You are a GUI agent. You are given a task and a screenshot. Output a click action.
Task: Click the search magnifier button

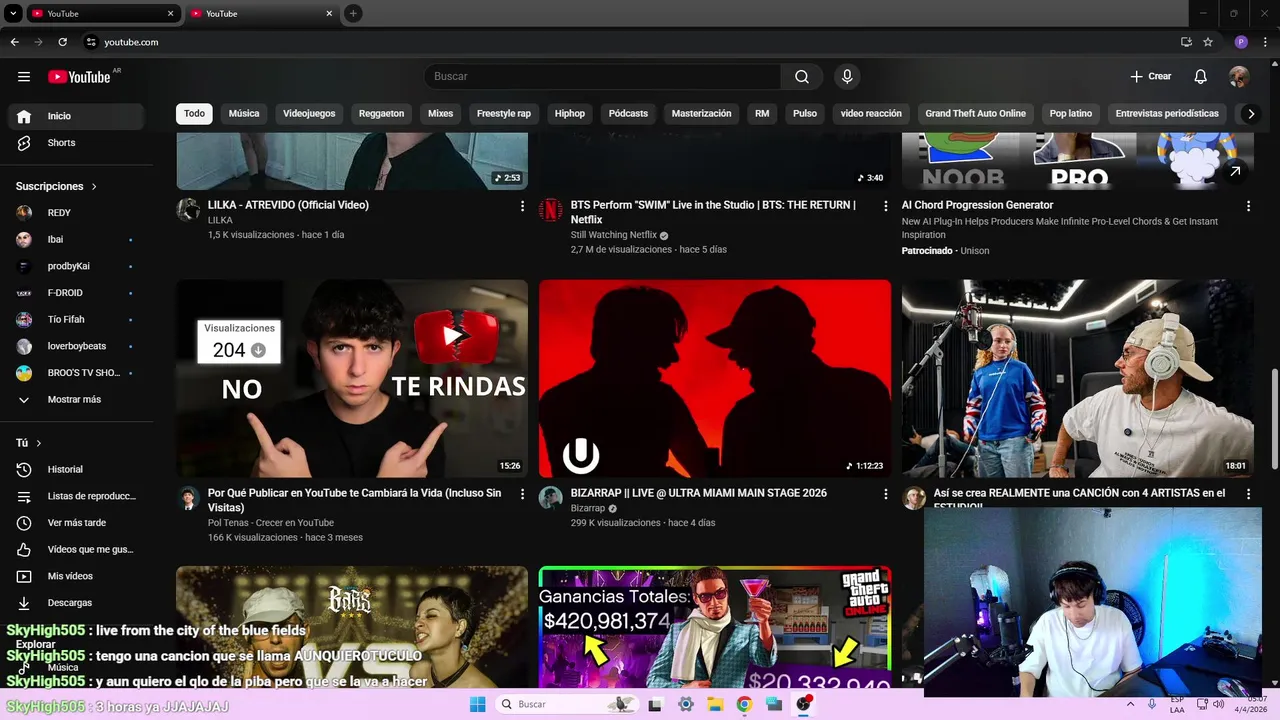tap(802, 77)
